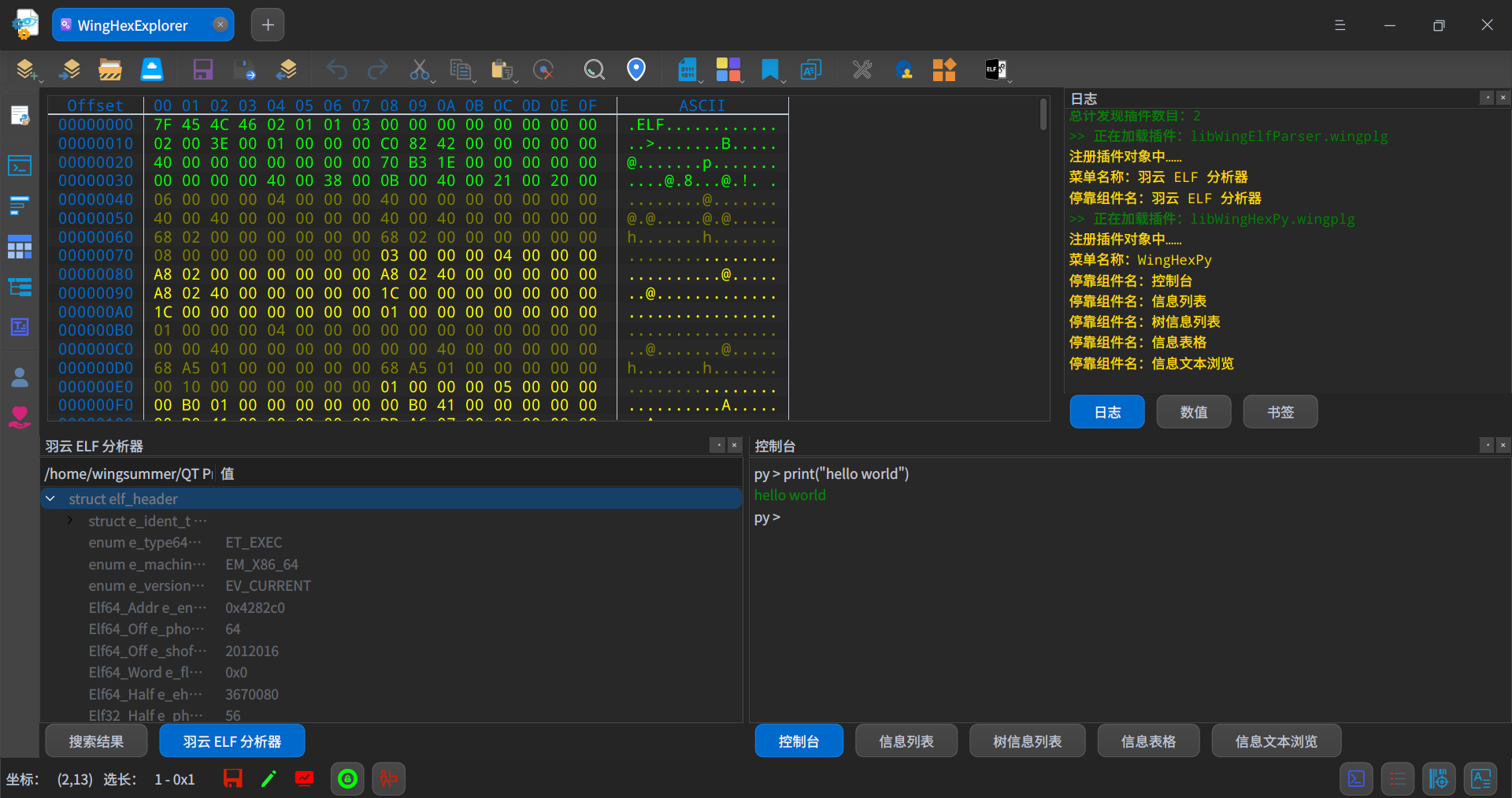Click the pink heart donate sidebar icon

tap(20, 417)
